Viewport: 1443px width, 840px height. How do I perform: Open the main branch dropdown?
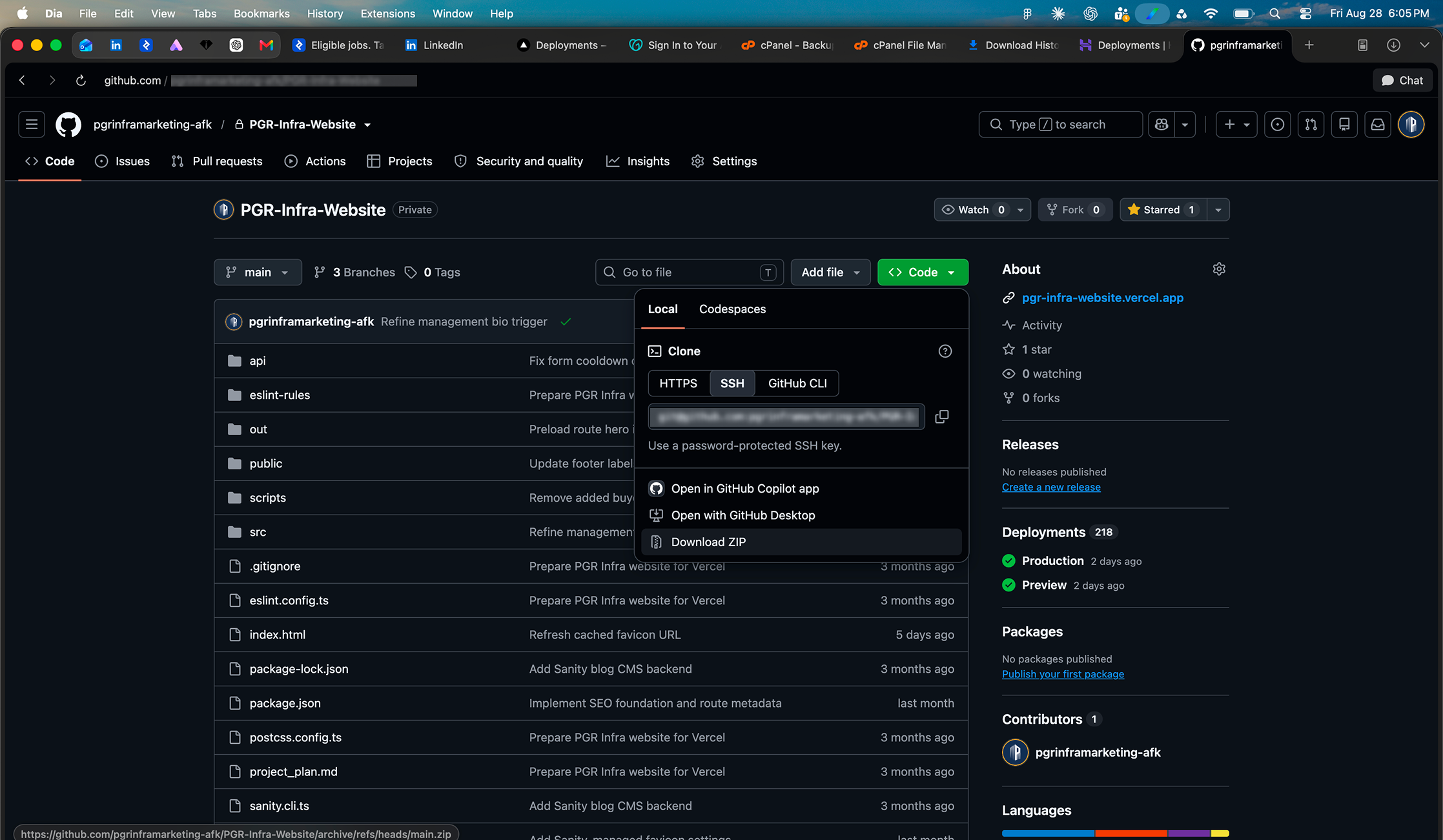tap(258, 272)
